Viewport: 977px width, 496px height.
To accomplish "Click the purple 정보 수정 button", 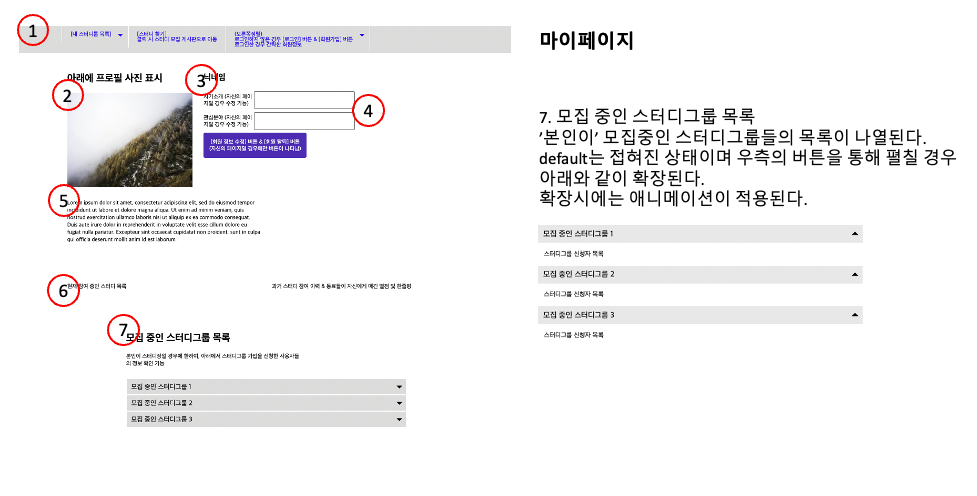I will [x=255, y=145].
